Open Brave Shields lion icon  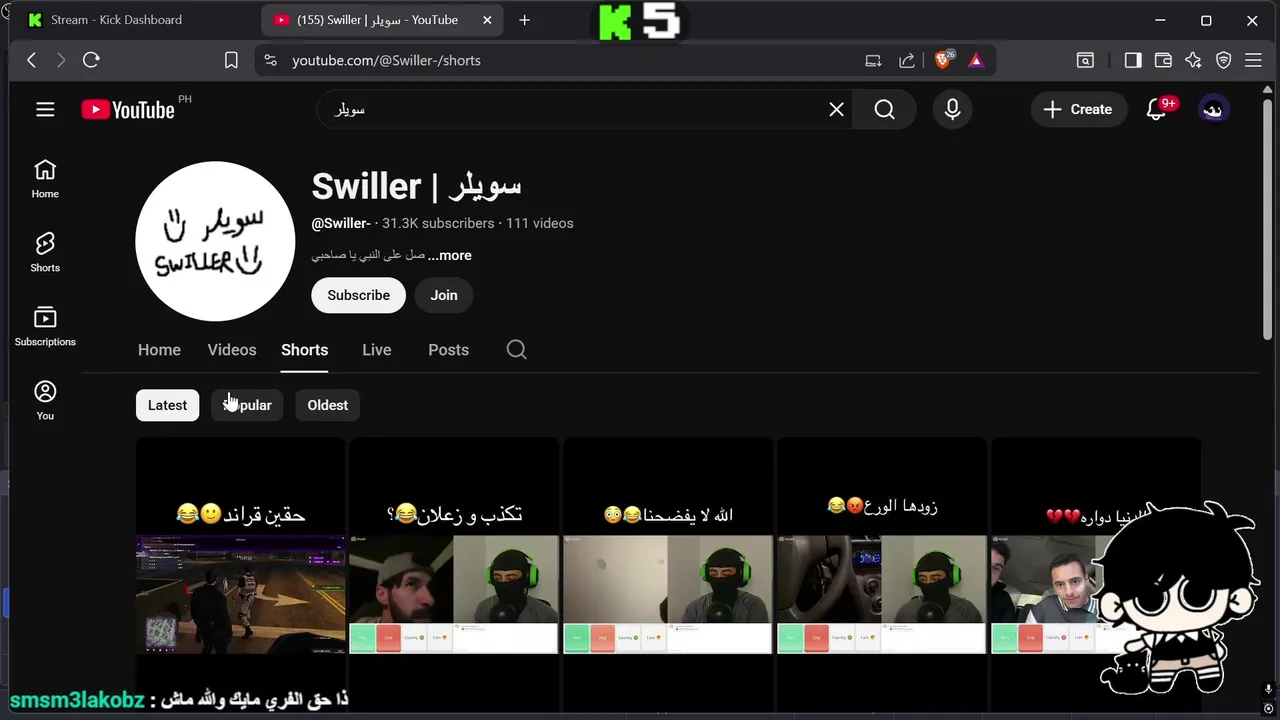[943, 60]
